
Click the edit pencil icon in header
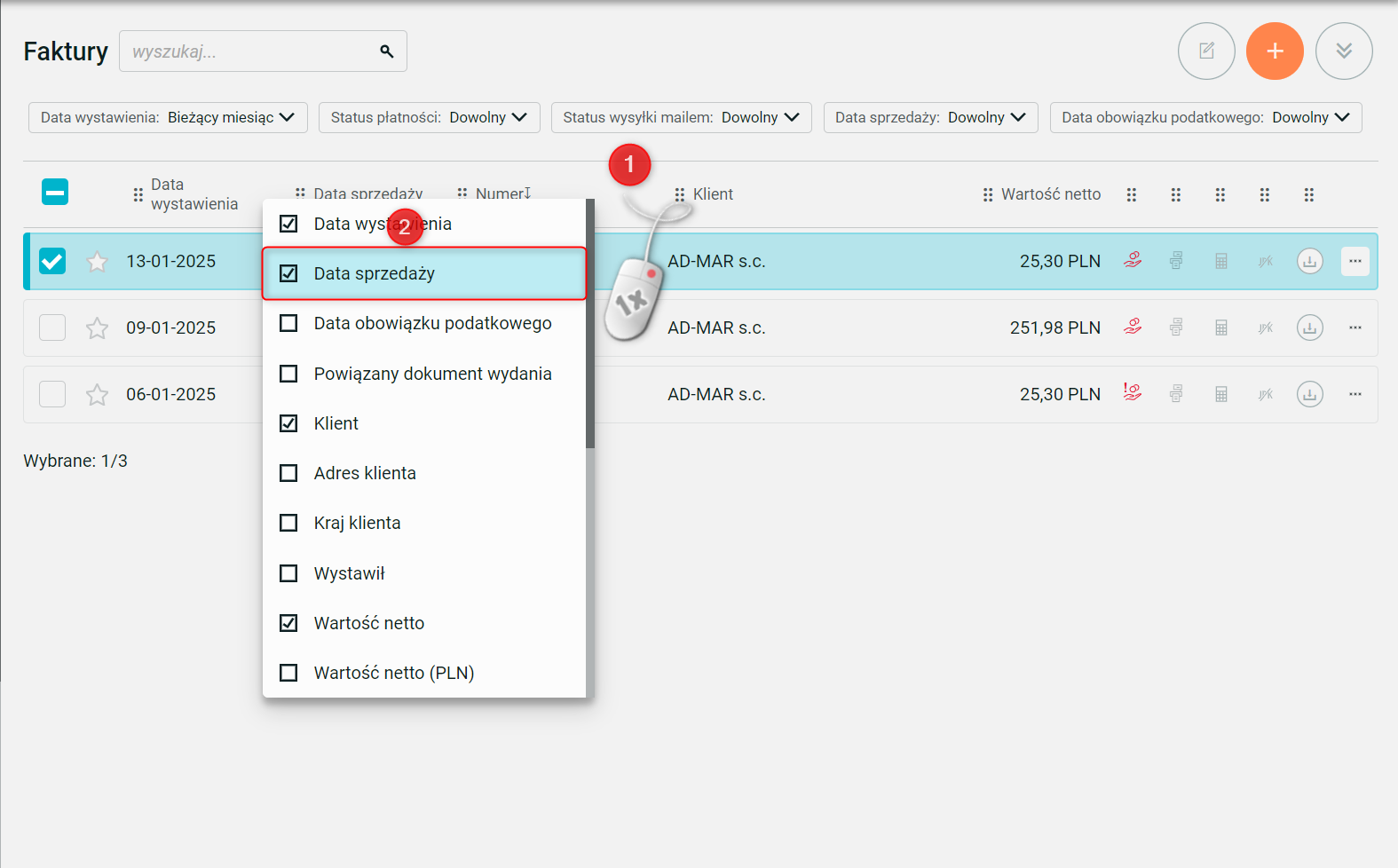click(1206, 51)
